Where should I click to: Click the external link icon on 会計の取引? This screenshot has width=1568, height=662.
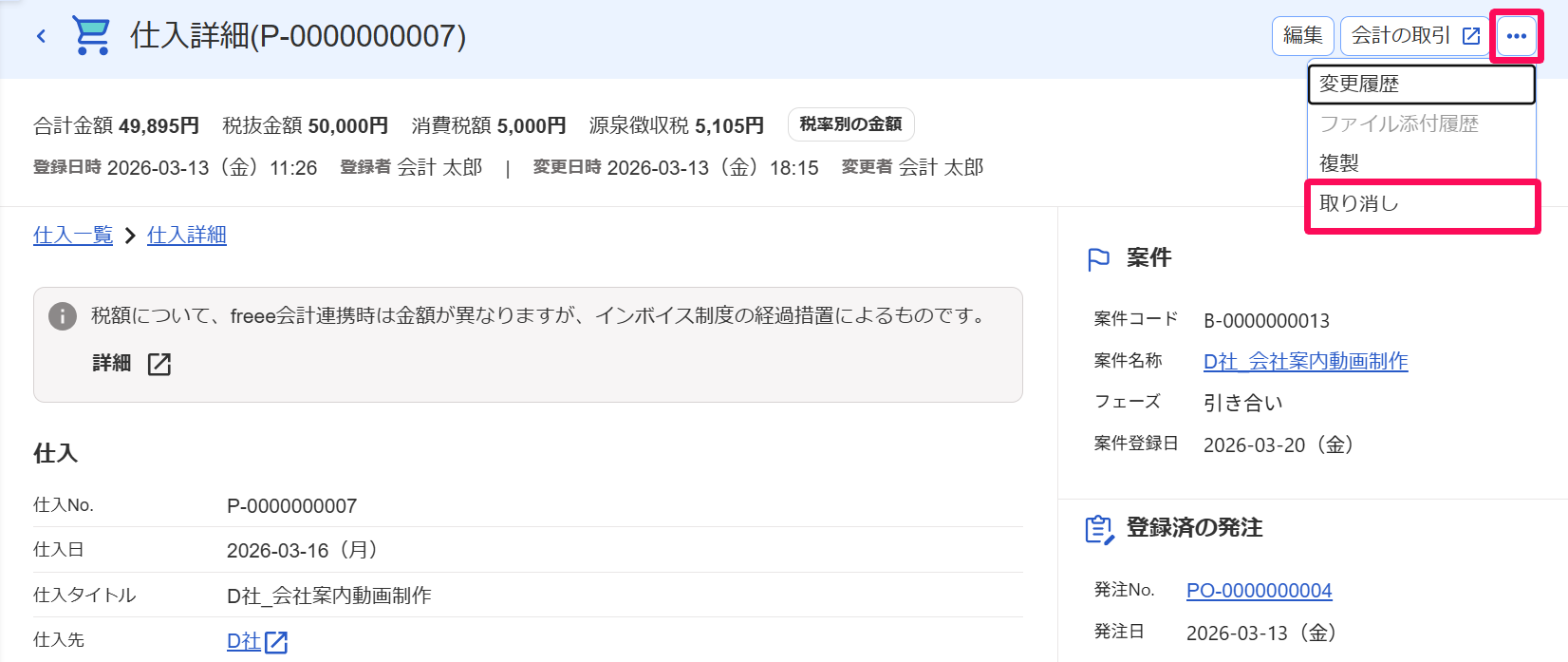pos(1471,36)
